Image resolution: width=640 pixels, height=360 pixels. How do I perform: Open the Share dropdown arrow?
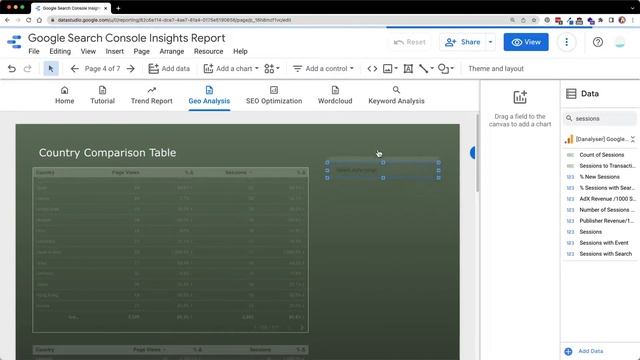point(491,42)
